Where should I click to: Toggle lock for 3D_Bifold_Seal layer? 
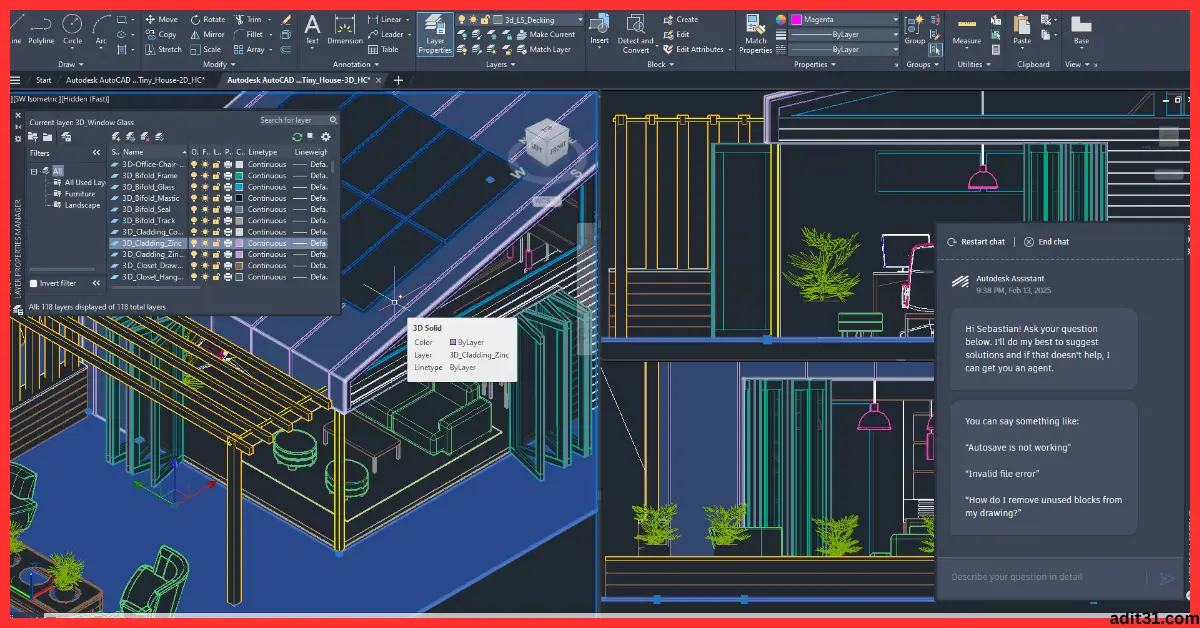click(x=216, y=209)
